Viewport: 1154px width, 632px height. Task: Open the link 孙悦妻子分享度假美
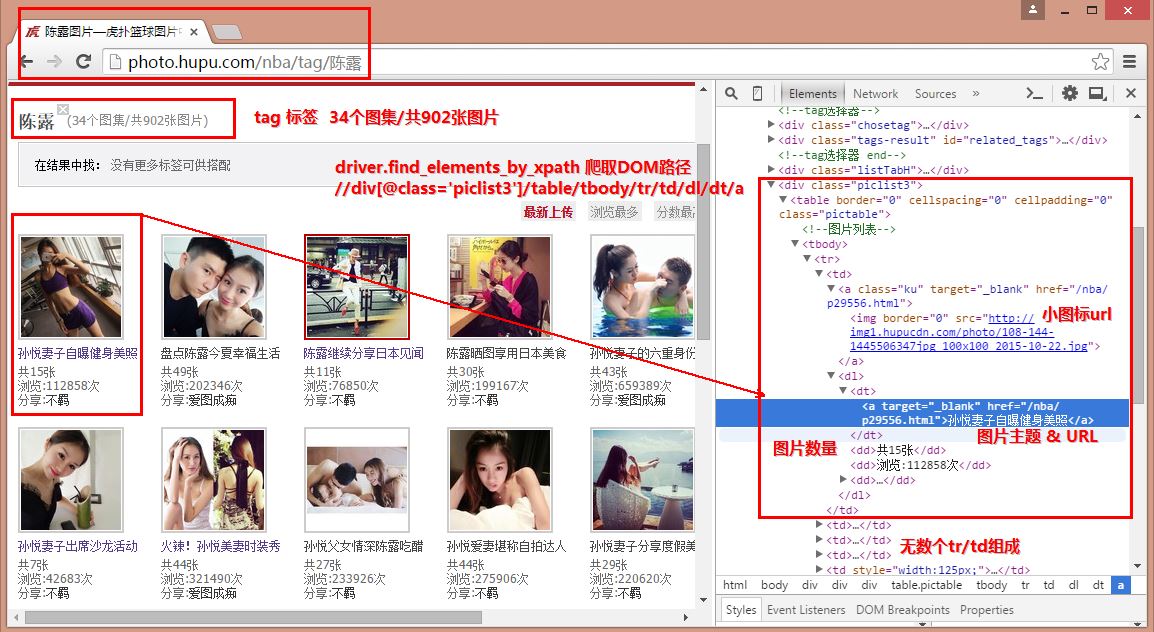click(x=642, y=546)
